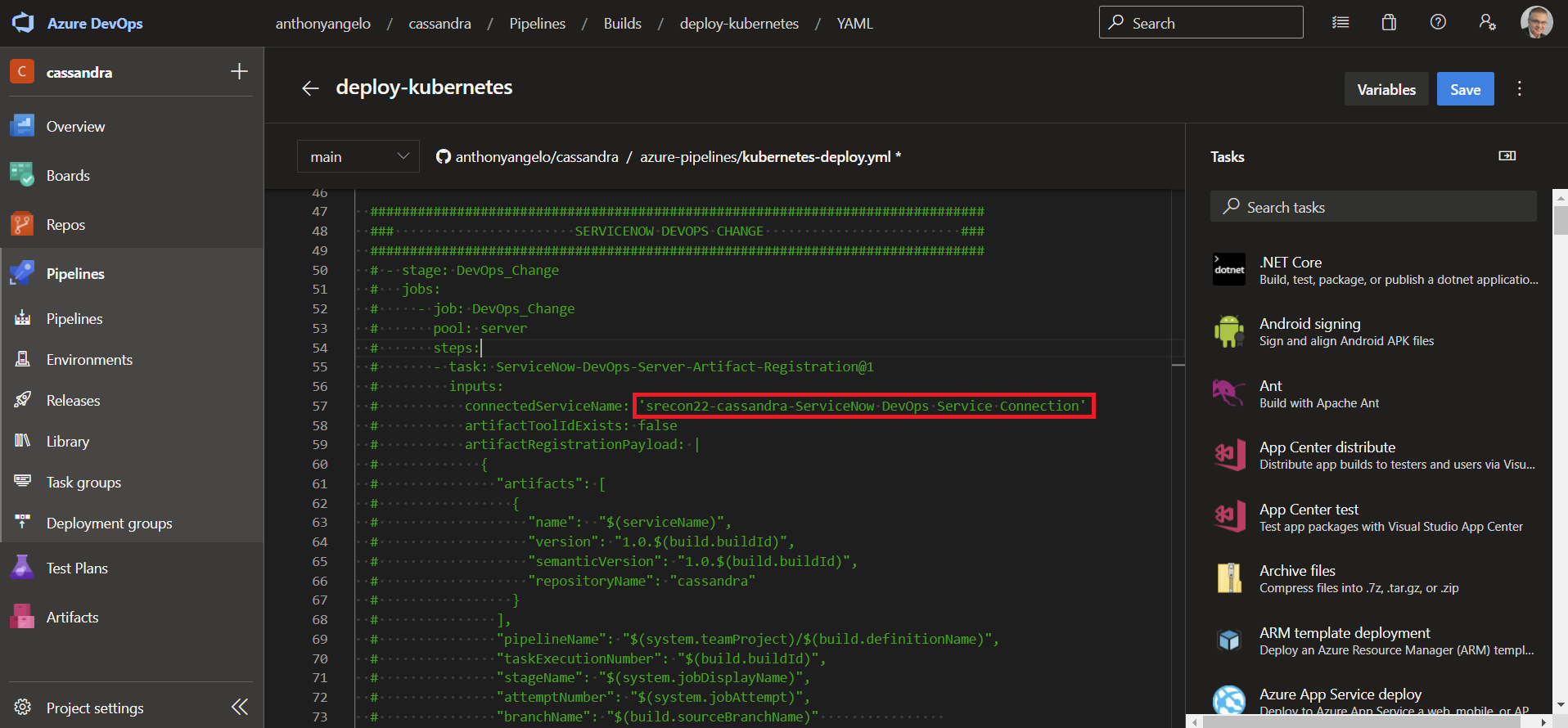Click '"repositoryName": "cassandra"' on line 66
The image size is (1568, 728).
642,581
